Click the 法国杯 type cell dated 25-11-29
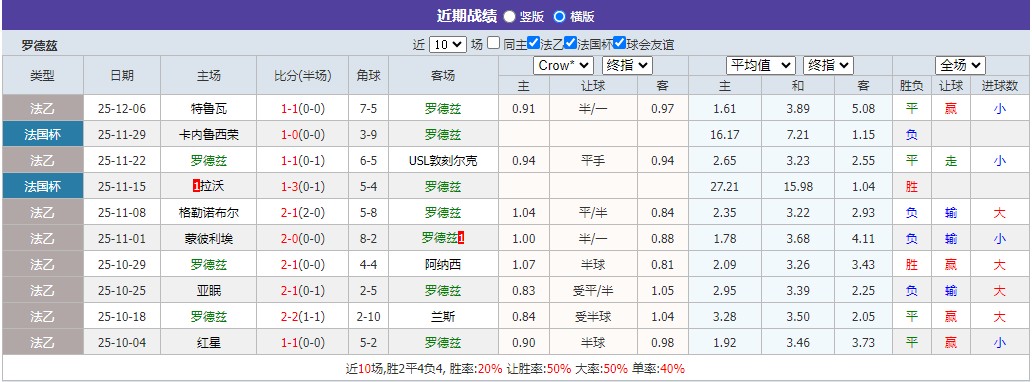The width and height of the screenshot is (1032, 382). [43, 134]
